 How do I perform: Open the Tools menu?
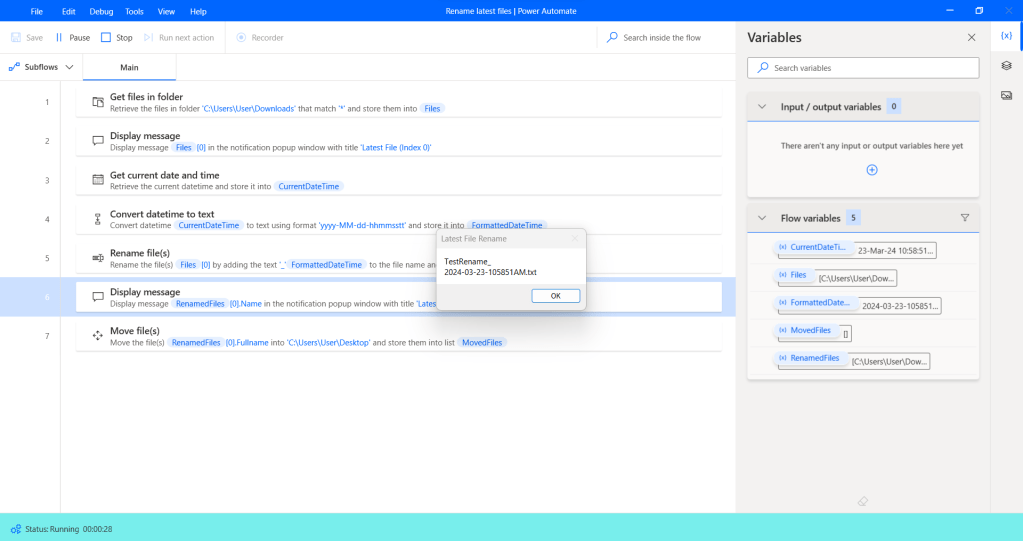[x=134, y=11]
